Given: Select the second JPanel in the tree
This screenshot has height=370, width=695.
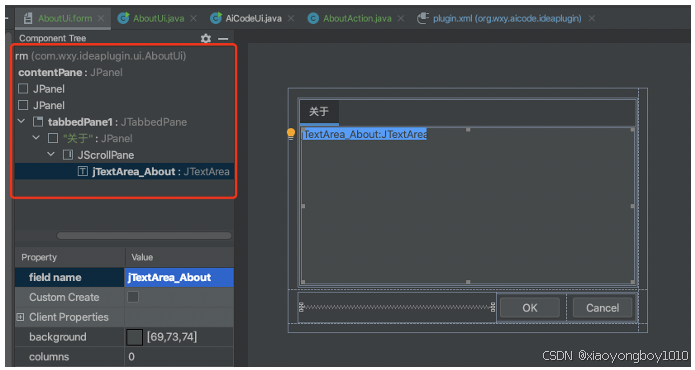Looking at the screenshot, I should [x=41, y=105].
